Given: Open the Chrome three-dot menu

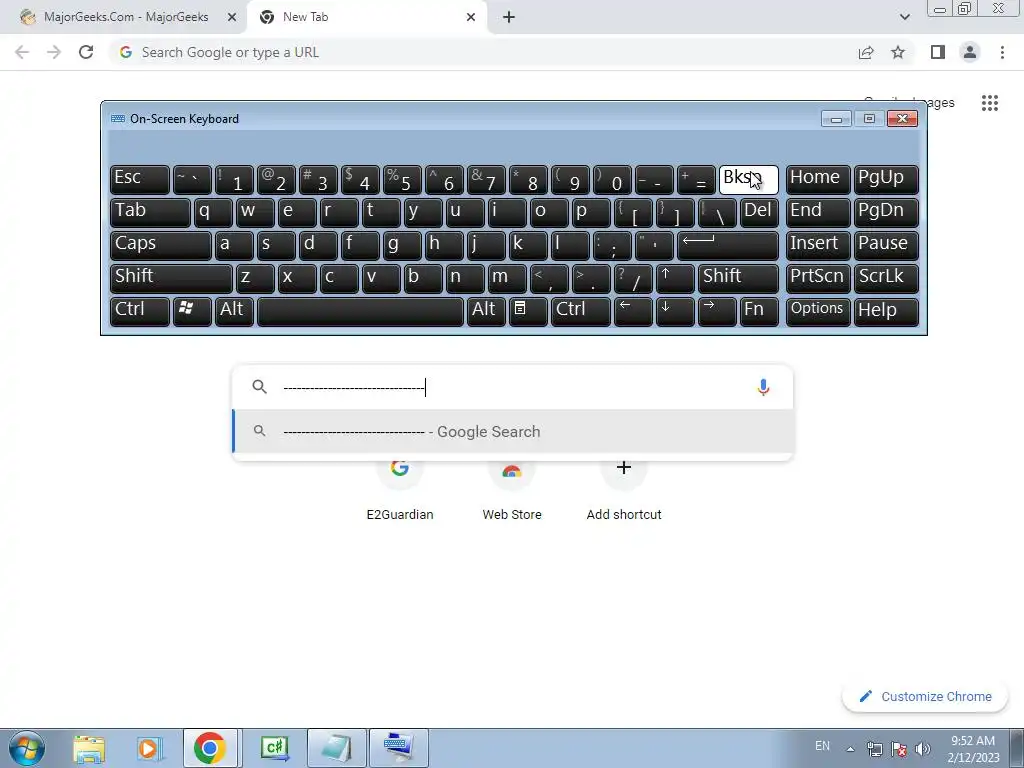Looking at the screenshot, I should pyautogui.click(x=1002, y=52).
